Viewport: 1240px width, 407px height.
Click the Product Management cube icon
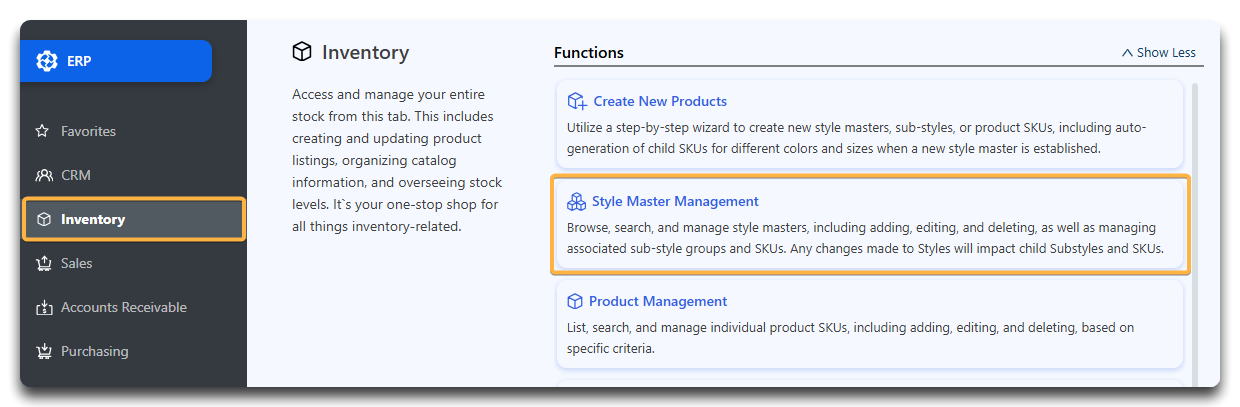575,301
